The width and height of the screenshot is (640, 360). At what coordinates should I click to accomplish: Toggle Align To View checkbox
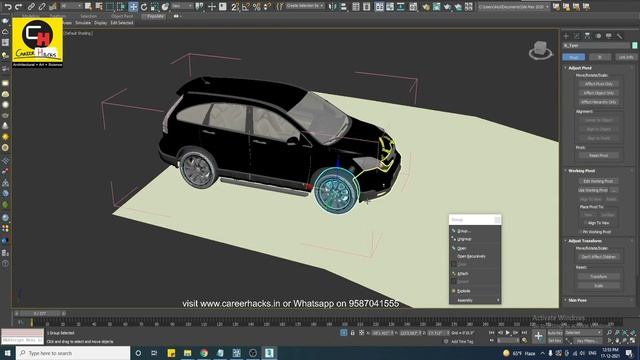click(586, 223)
